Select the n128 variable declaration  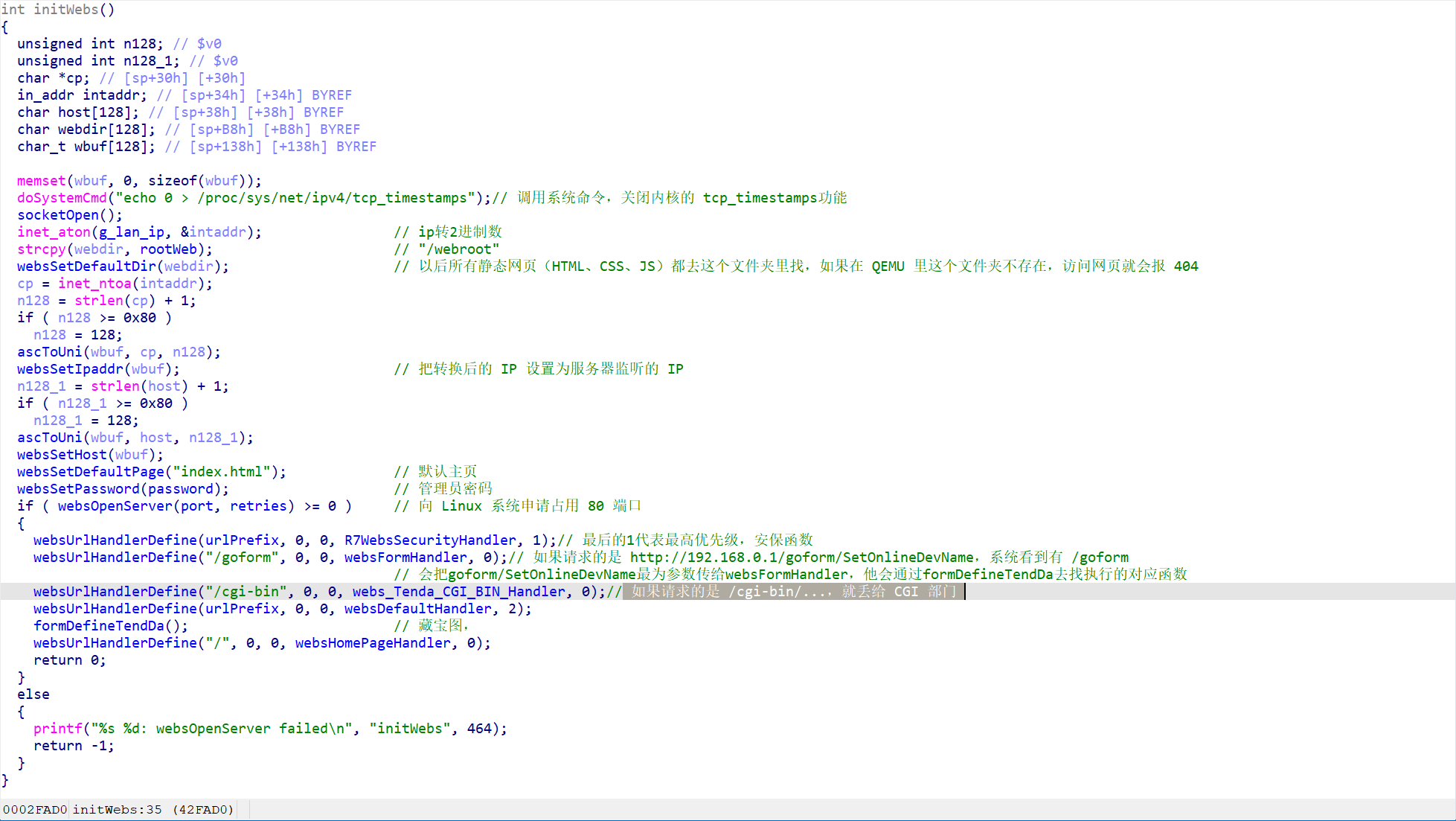click(x=140, y=43)
